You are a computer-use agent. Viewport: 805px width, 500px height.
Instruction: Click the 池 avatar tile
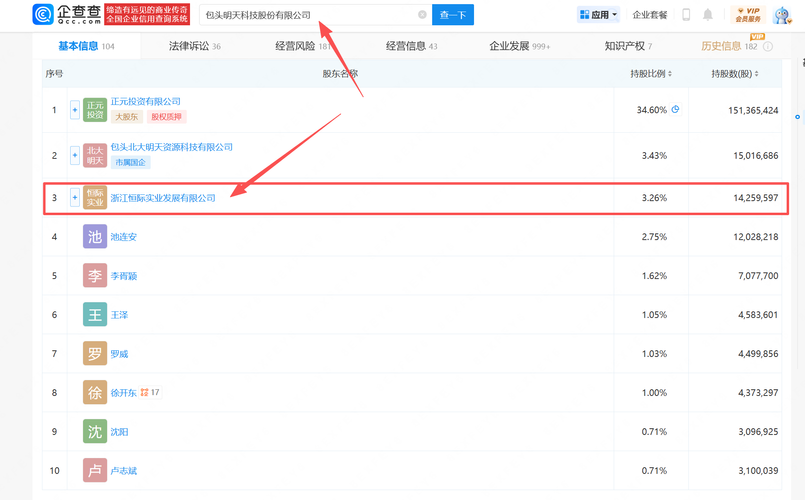(x=95, y=237)
